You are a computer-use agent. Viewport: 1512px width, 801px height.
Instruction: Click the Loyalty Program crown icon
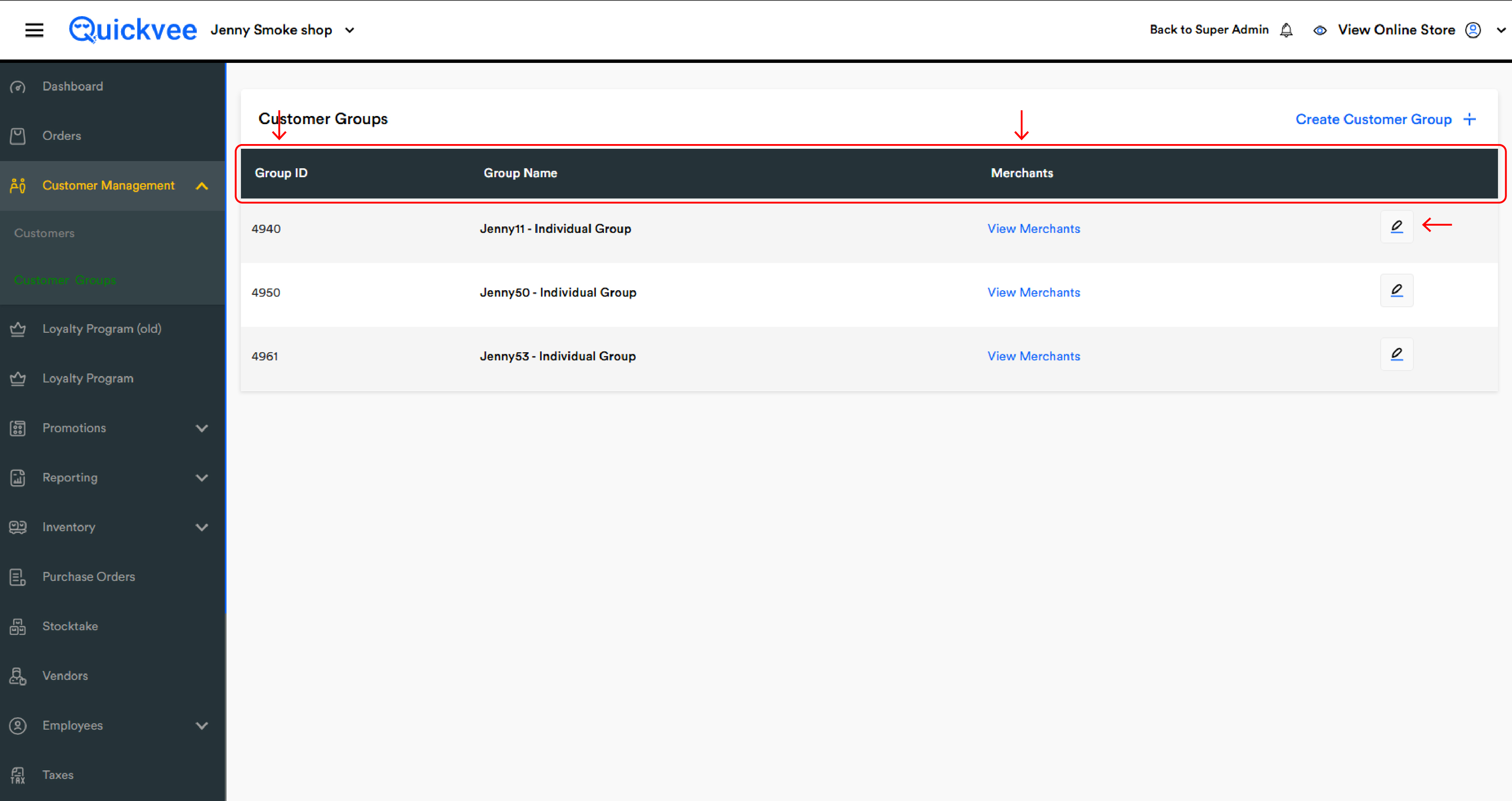tap(17, 379)
